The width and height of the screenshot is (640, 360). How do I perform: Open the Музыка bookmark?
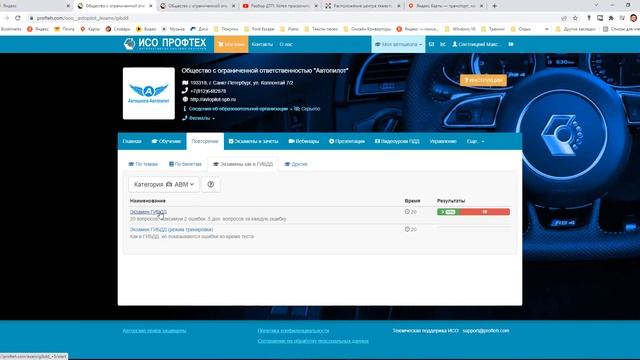173,29
